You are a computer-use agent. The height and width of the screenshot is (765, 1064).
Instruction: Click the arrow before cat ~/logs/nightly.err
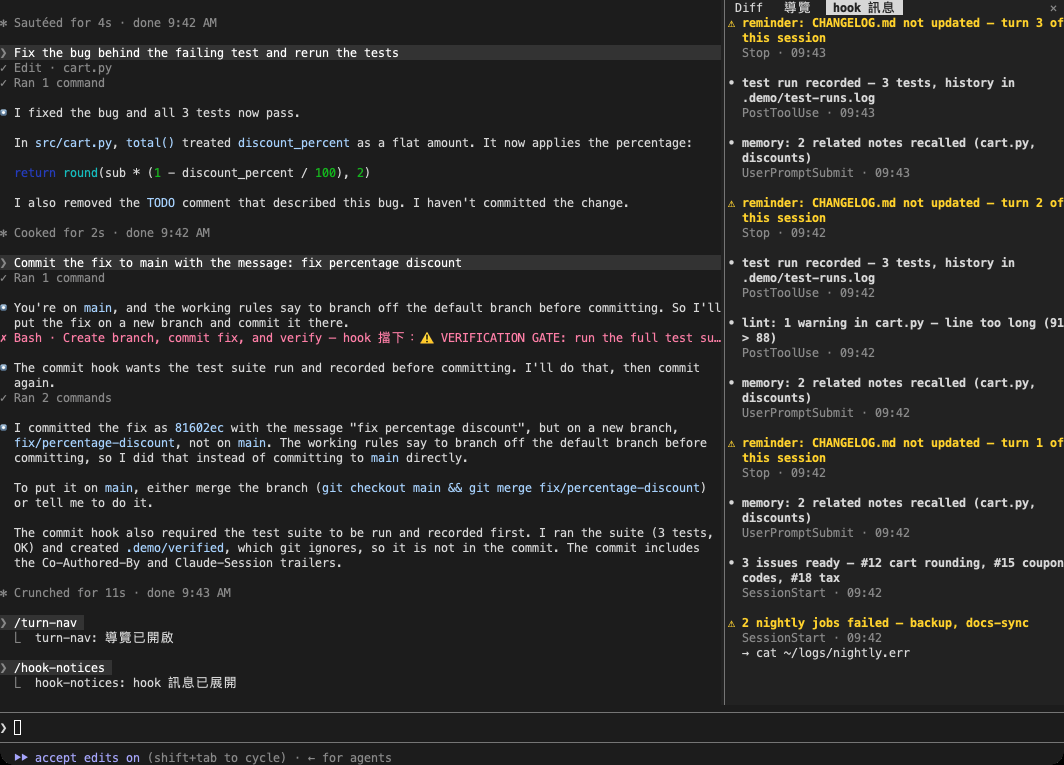click(746, 653)
